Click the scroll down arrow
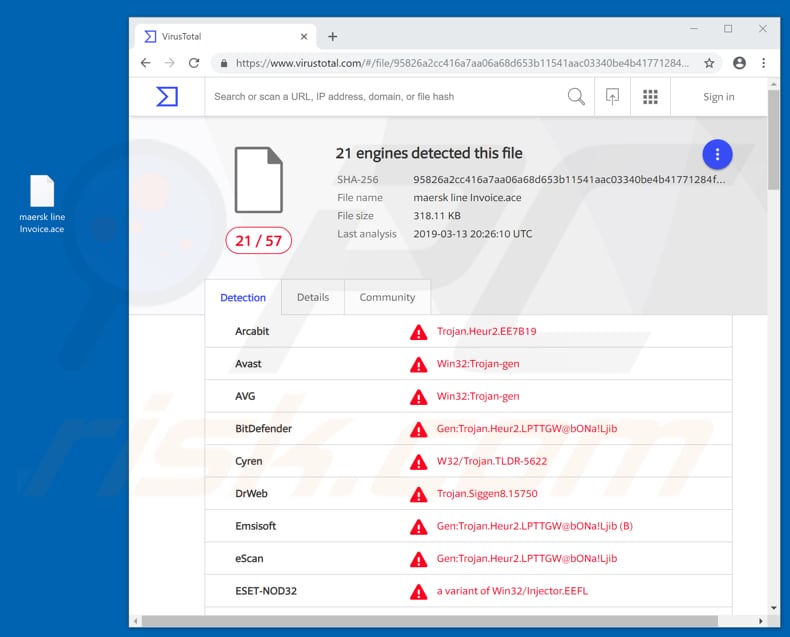 [773, 608]
